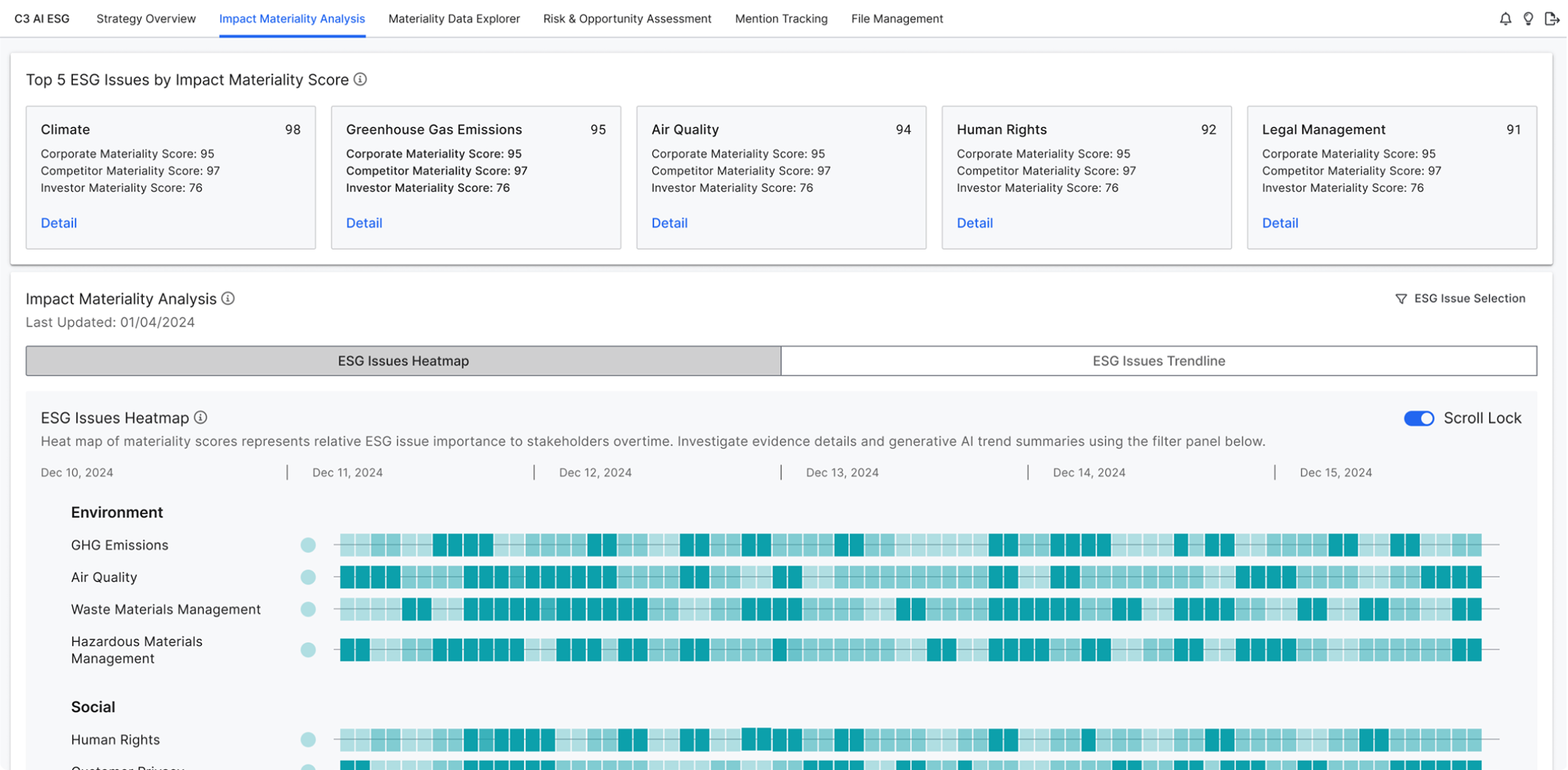Select the Impact Materiality Analysis tab
The image size is (1568, 770).
pyautogui.click(x=292, y=19)
